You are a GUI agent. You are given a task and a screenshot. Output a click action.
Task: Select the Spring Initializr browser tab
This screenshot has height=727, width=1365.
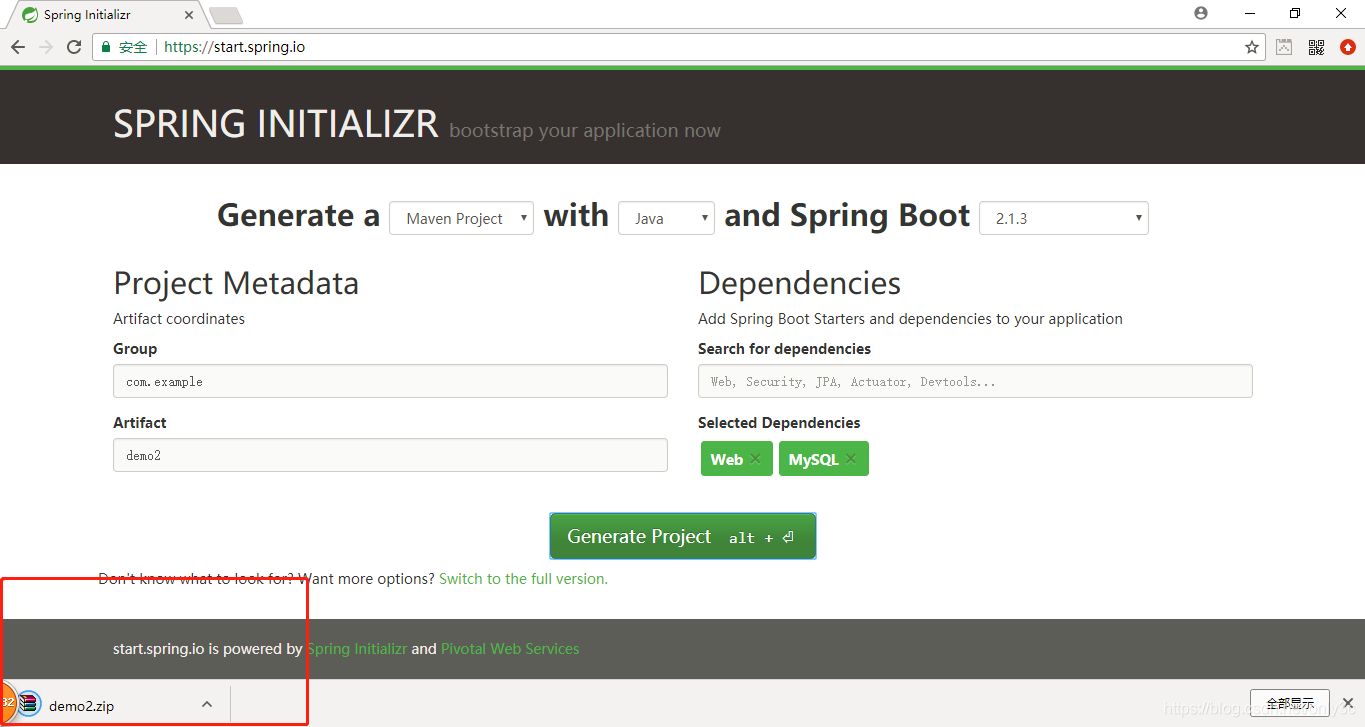pyautogui.click(x=107, y=15)
